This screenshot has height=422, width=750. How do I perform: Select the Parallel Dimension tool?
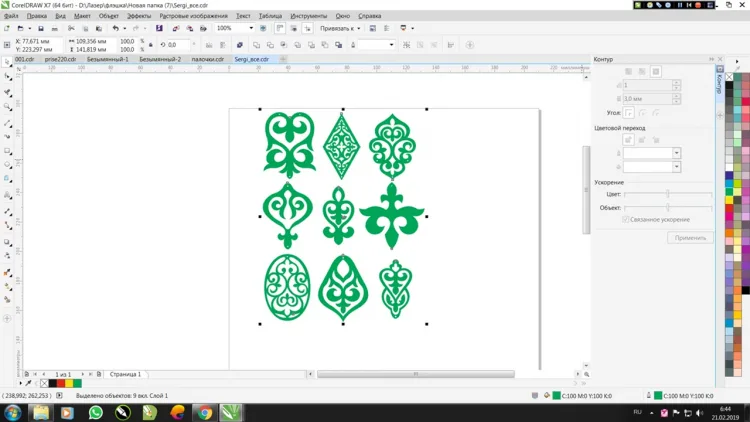7,211
